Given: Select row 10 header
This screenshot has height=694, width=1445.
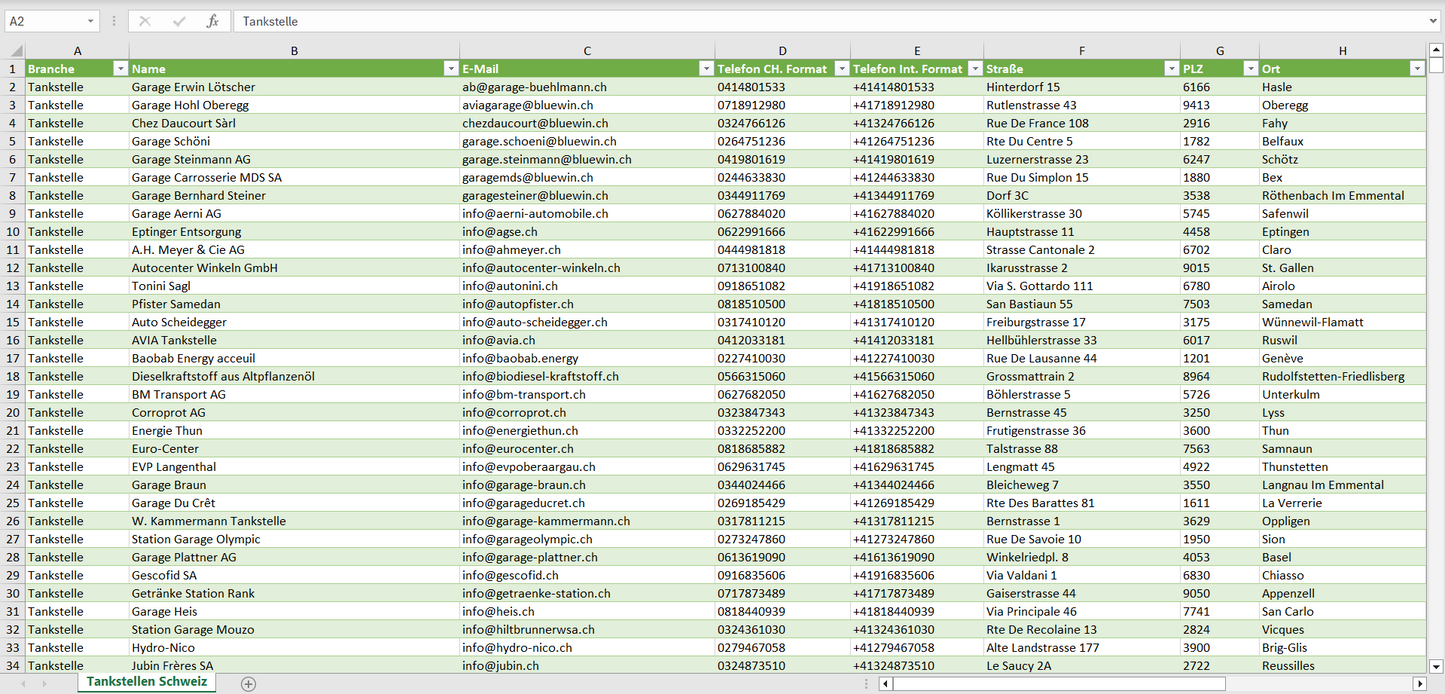Looking at the screenshot, I should (x=13, y=232).
